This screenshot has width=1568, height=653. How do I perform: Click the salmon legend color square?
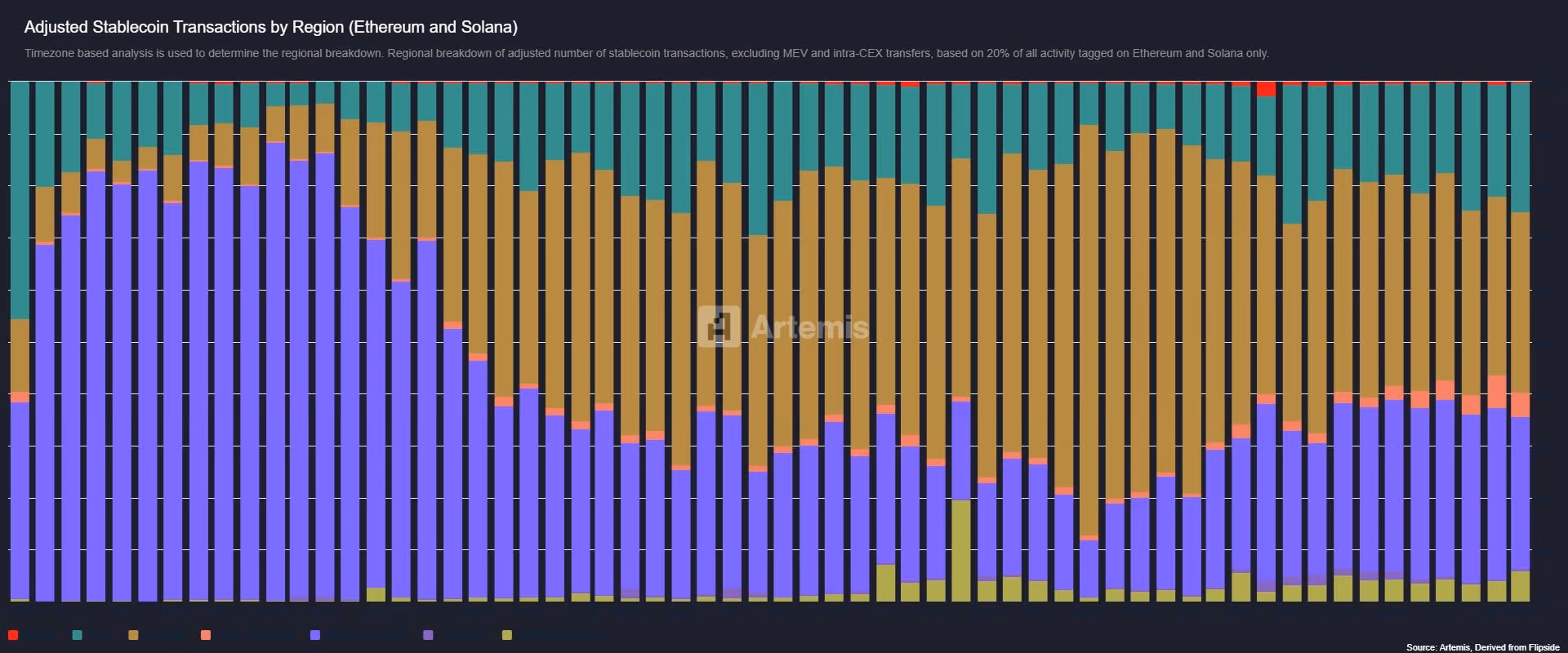[206, 635]
